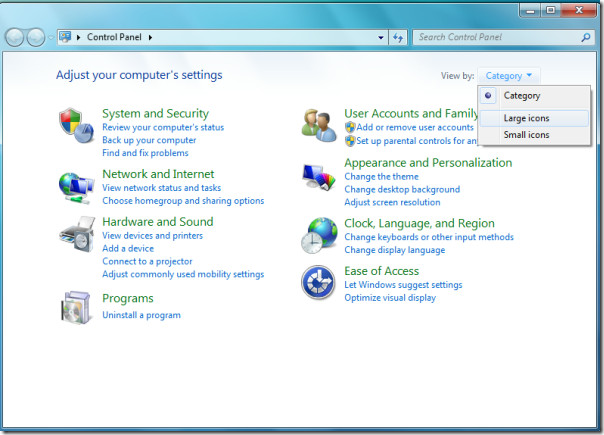This screenshot has height=435, width=604.
Task: Choose Small icons from view menu
Action: point(534,135)
